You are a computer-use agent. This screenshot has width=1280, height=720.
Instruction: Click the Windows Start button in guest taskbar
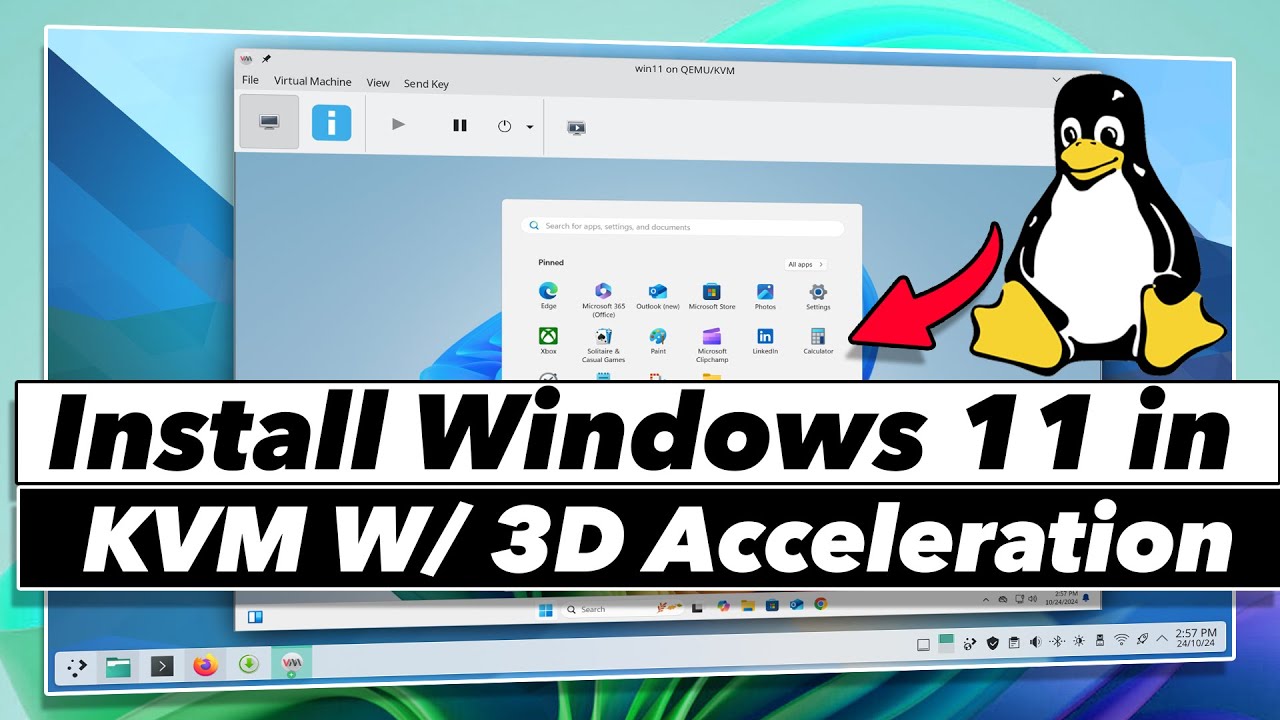[545, 609]
